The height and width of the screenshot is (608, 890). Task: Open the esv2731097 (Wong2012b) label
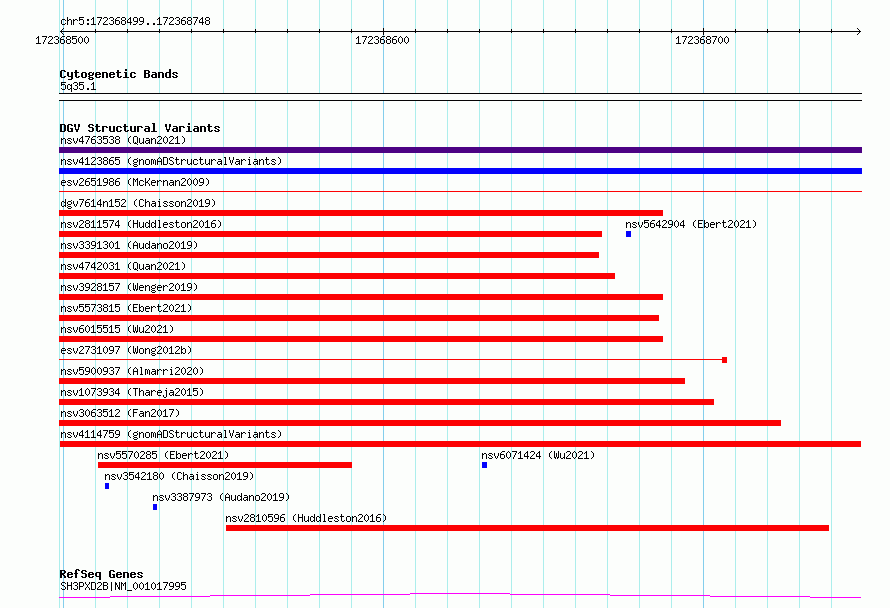click(126, 350)
